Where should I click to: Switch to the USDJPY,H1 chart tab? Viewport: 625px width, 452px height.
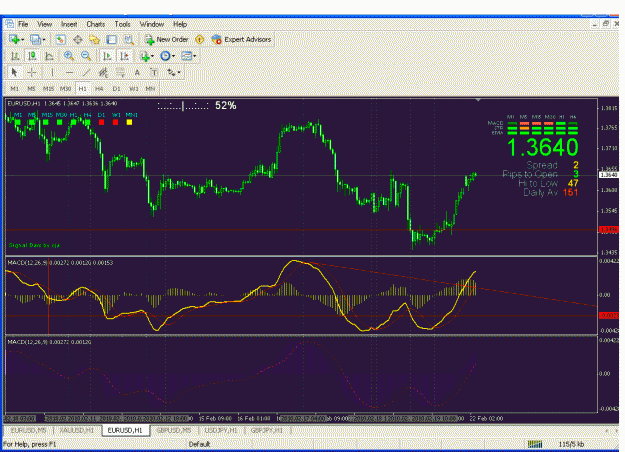[x=221, y=430]
